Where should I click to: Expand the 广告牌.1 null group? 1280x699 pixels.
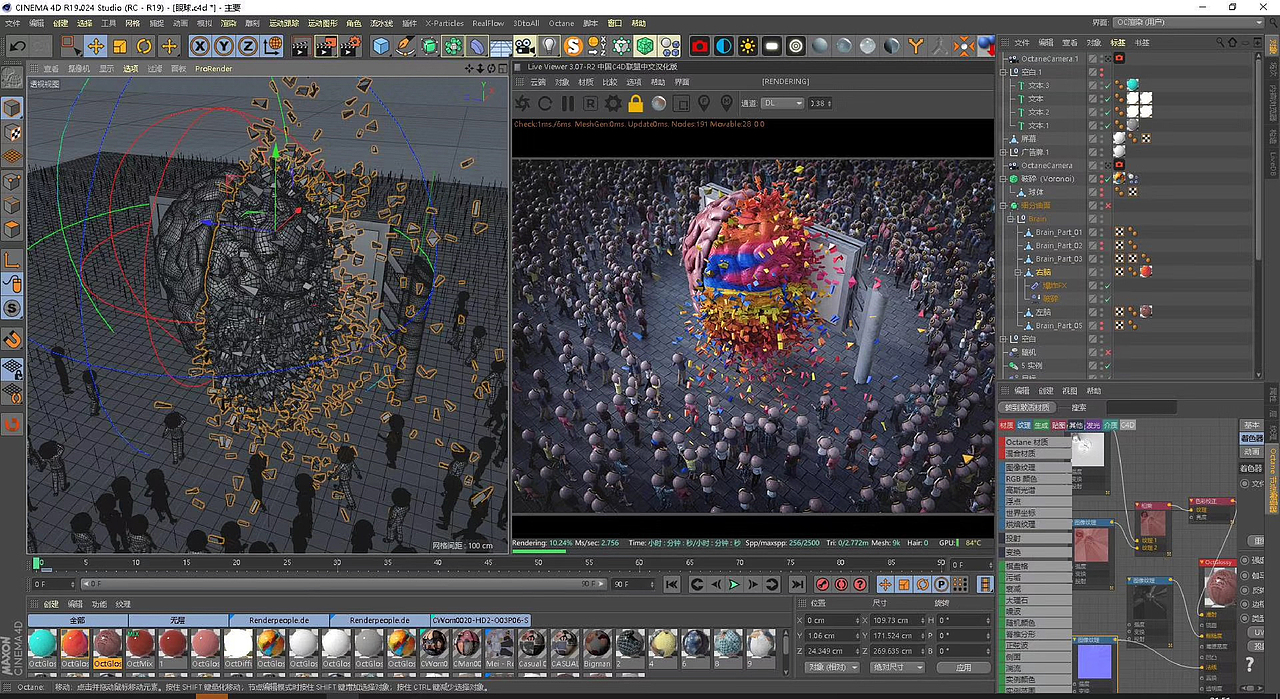click(1005, 152)
